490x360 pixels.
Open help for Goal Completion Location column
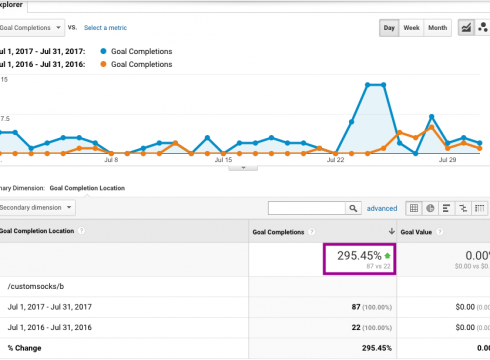[81, 231]
